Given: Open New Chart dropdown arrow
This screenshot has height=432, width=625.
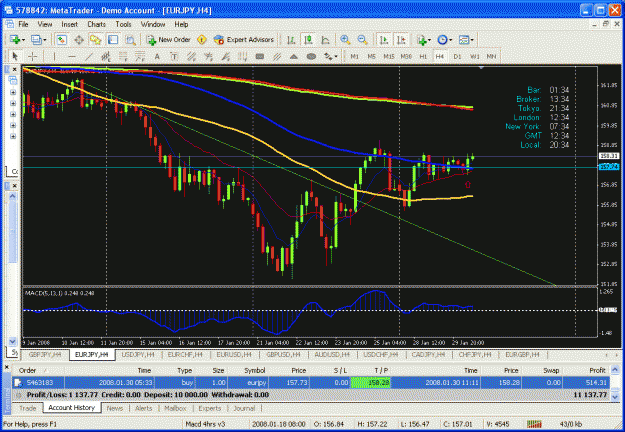Looking at the screenshot, I should [x=24, y=40].
